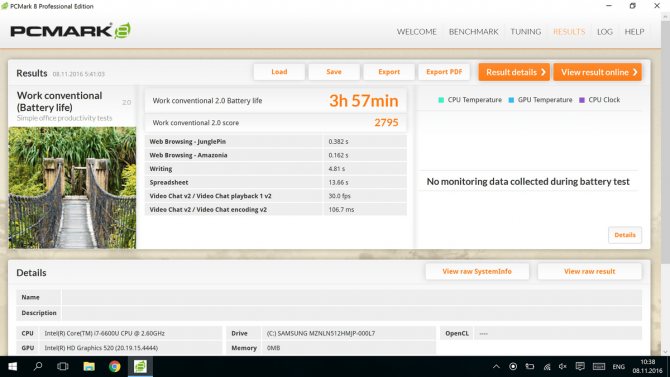Open the WELCOME tab
Image resolution: width=670 pixels, height=377 pixels.
[x=417, y=32]
